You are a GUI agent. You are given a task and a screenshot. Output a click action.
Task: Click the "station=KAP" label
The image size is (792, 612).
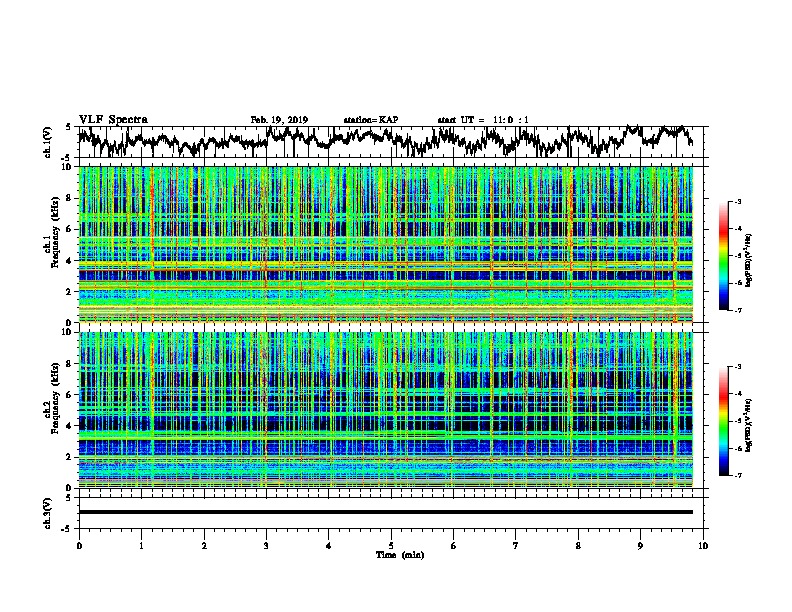click(371, 120)
